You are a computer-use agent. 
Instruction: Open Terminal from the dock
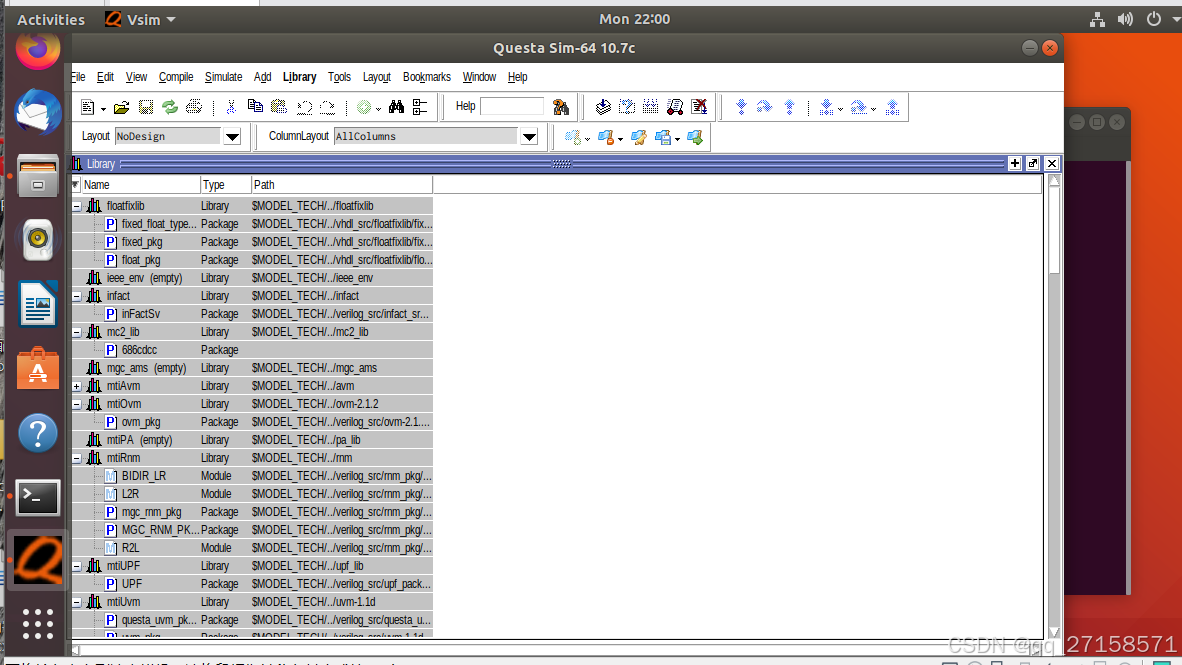38,498
